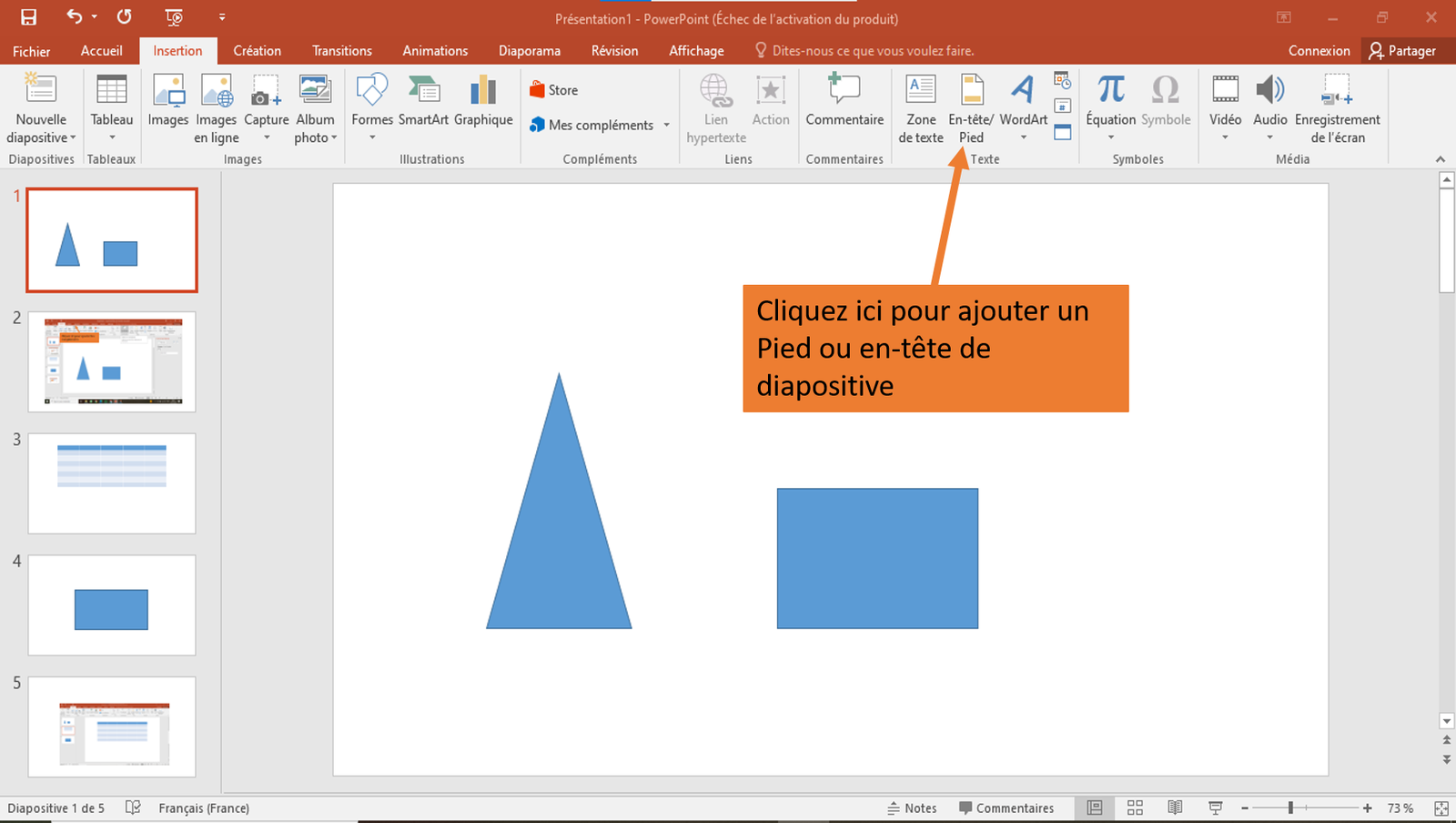Adjust the zoom slider

pos(1292,808)
